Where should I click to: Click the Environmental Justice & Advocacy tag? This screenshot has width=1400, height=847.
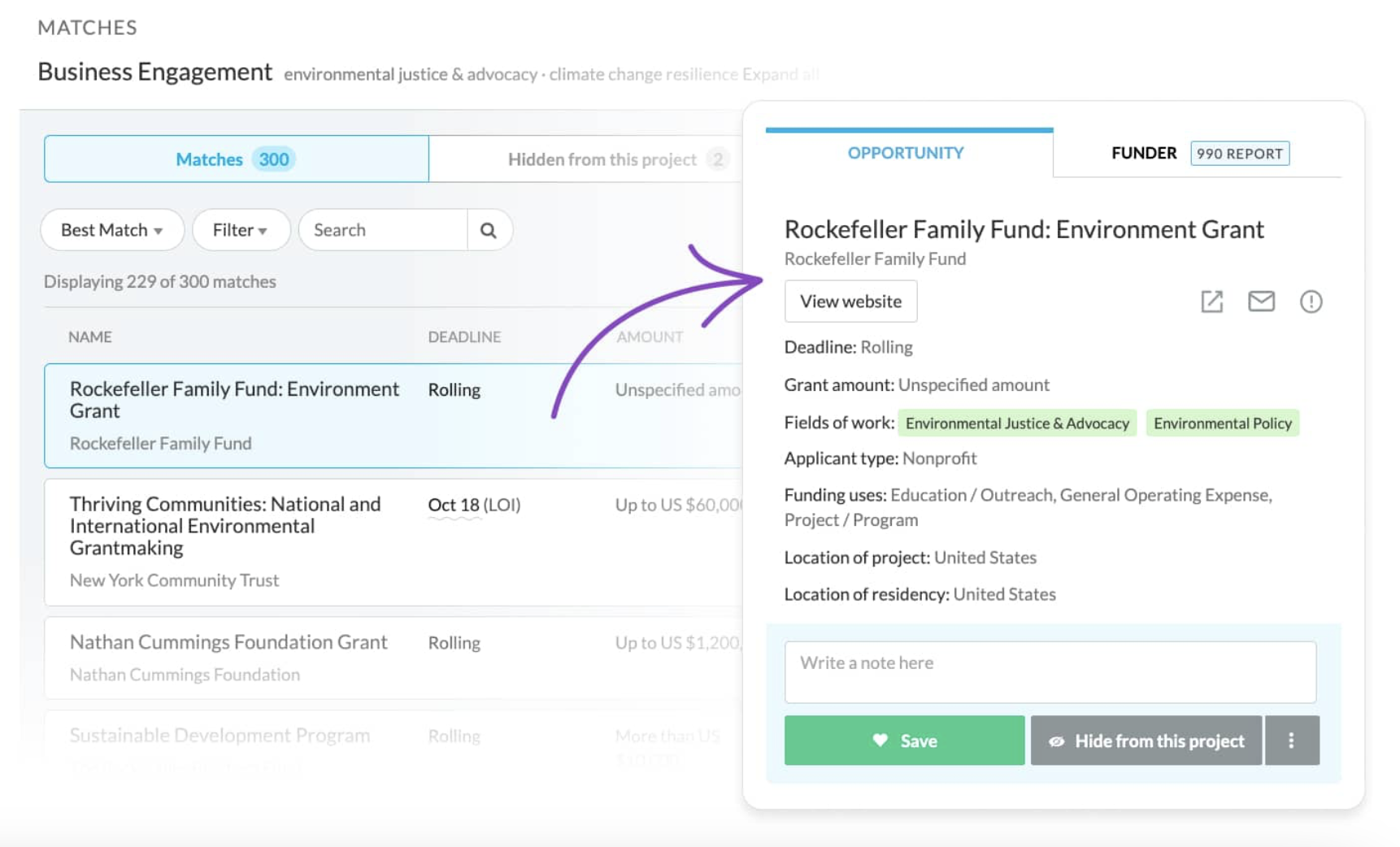coord(1017,423)
